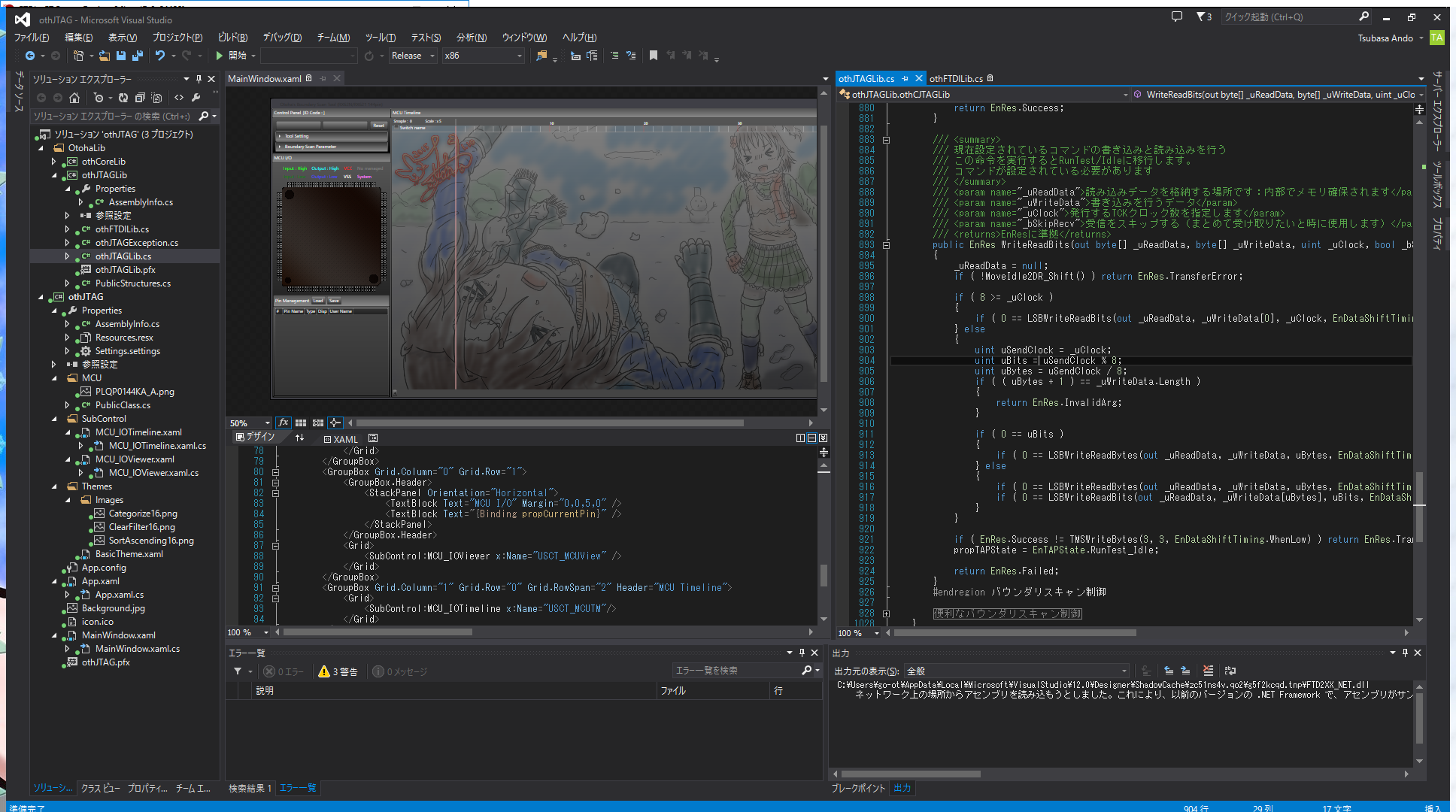Image resolution: width=1456 pixels, height=812 pixels.
Task: Click the feedback speech bubble icon
Action: click(1177, 17)
